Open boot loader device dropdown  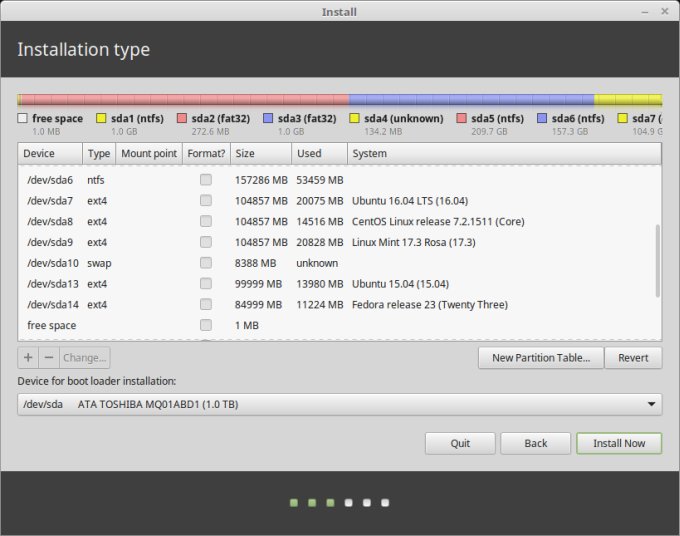pyautogui.click(x=340, y=404)
